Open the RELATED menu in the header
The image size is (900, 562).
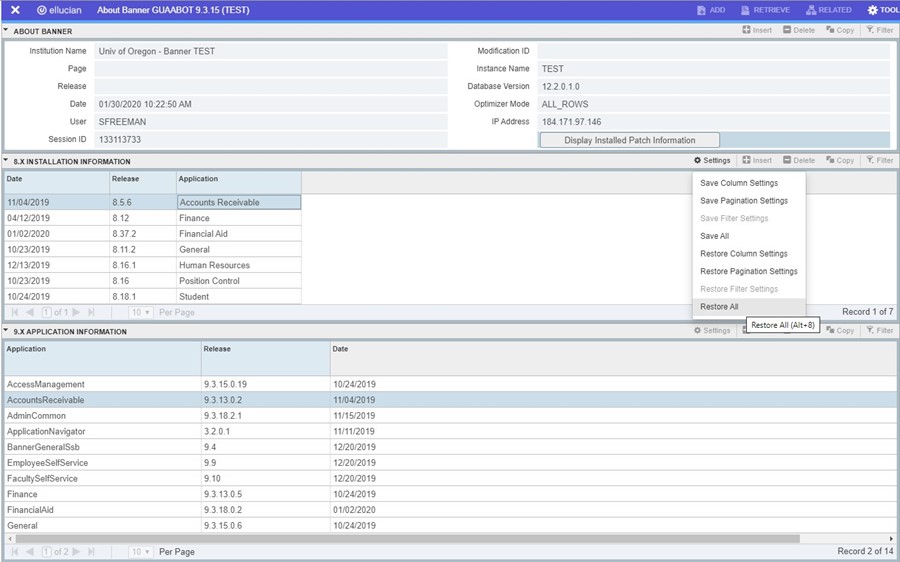click(x=828, y=10)
